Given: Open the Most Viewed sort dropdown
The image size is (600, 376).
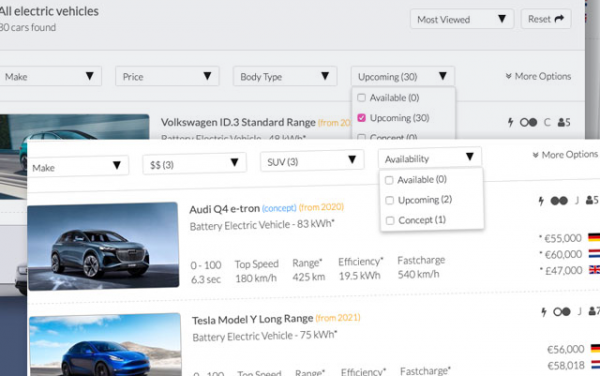Looking at the screenshot, I should pyautogui.click(x=461, y=19).
